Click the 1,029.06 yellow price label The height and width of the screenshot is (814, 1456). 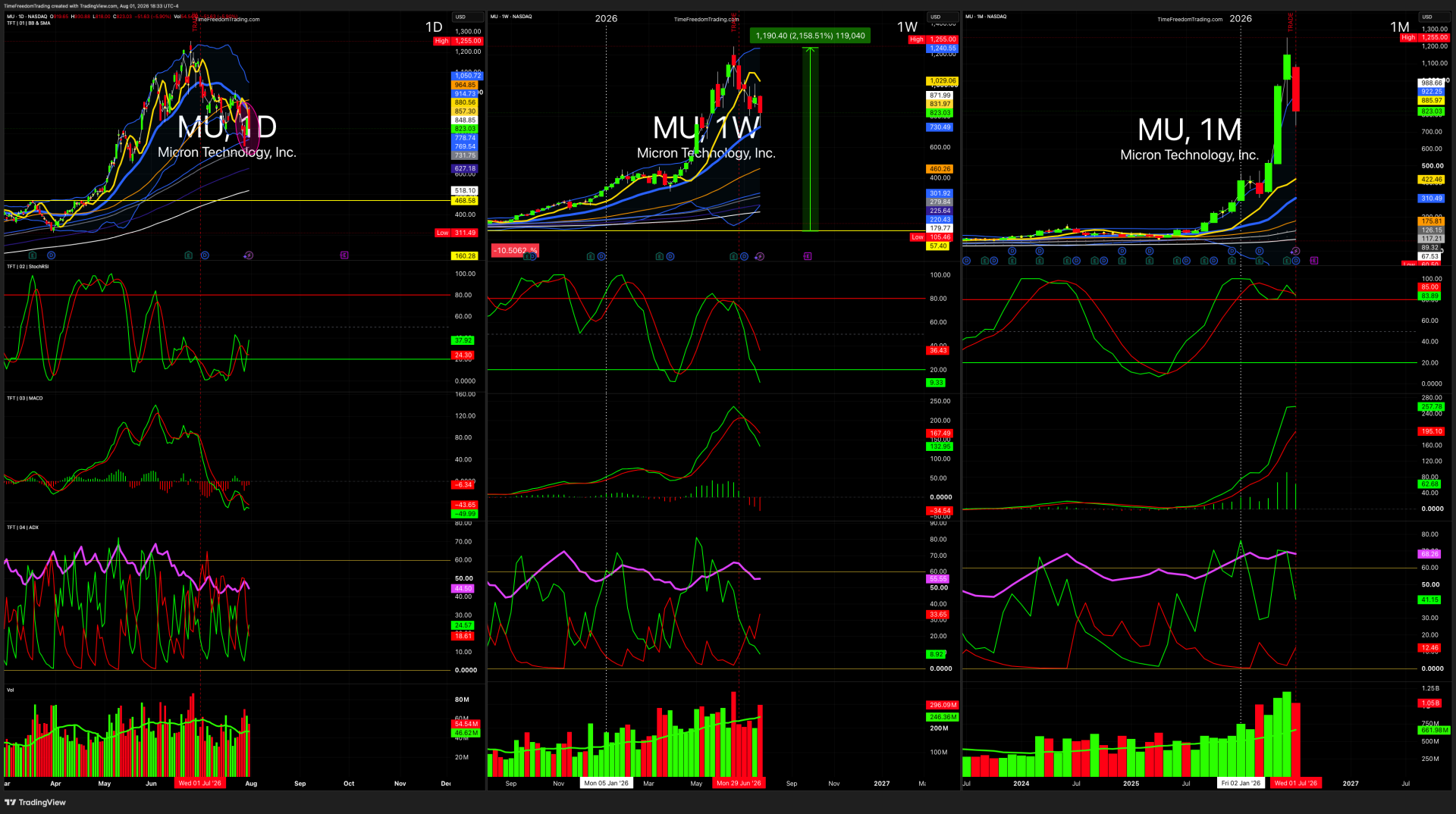click(943, 81)
